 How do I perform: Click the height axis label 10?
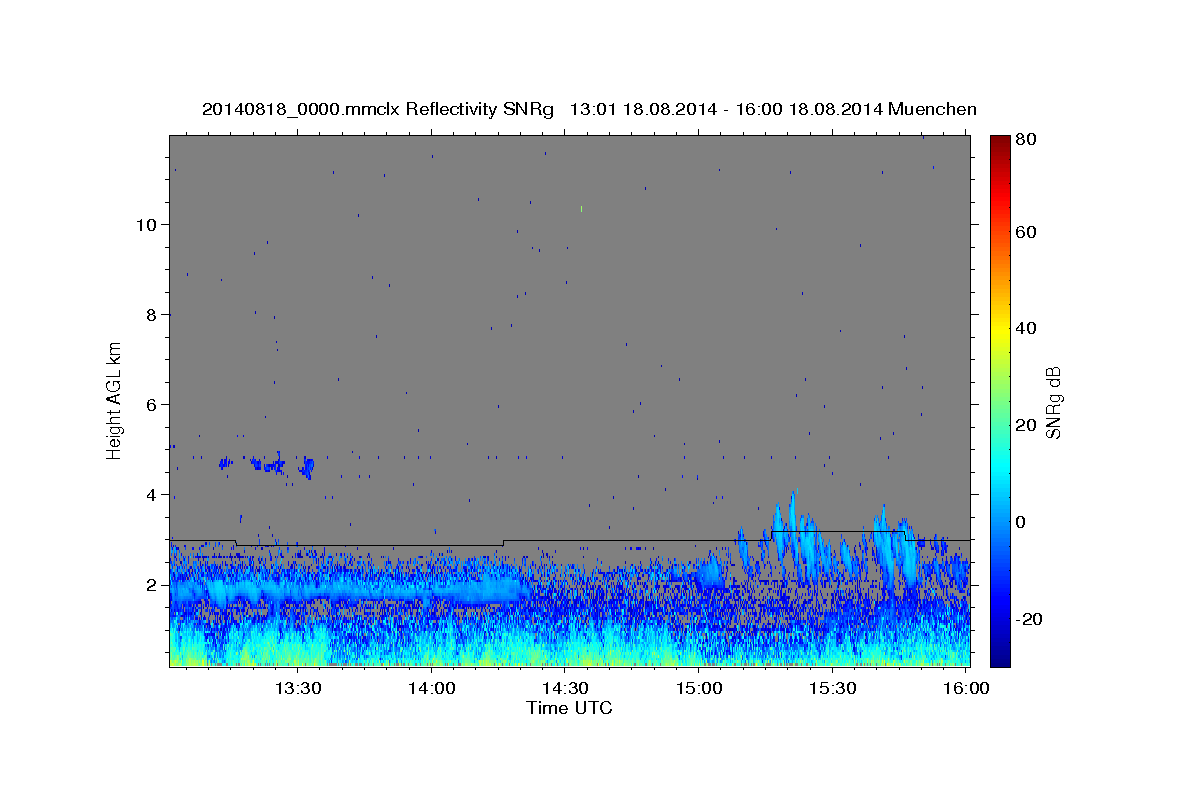tap(146, 224)
